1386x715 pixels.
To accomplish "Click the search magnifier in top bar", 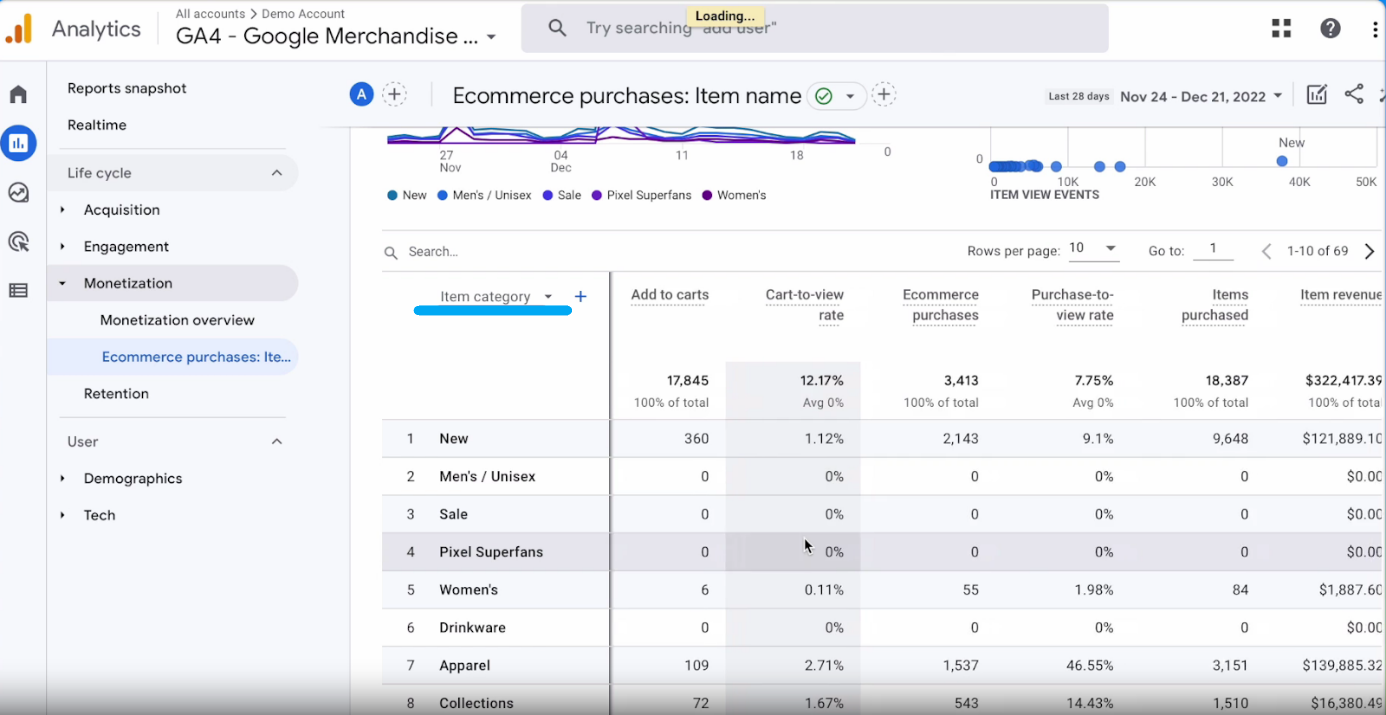I will point(557,28).
